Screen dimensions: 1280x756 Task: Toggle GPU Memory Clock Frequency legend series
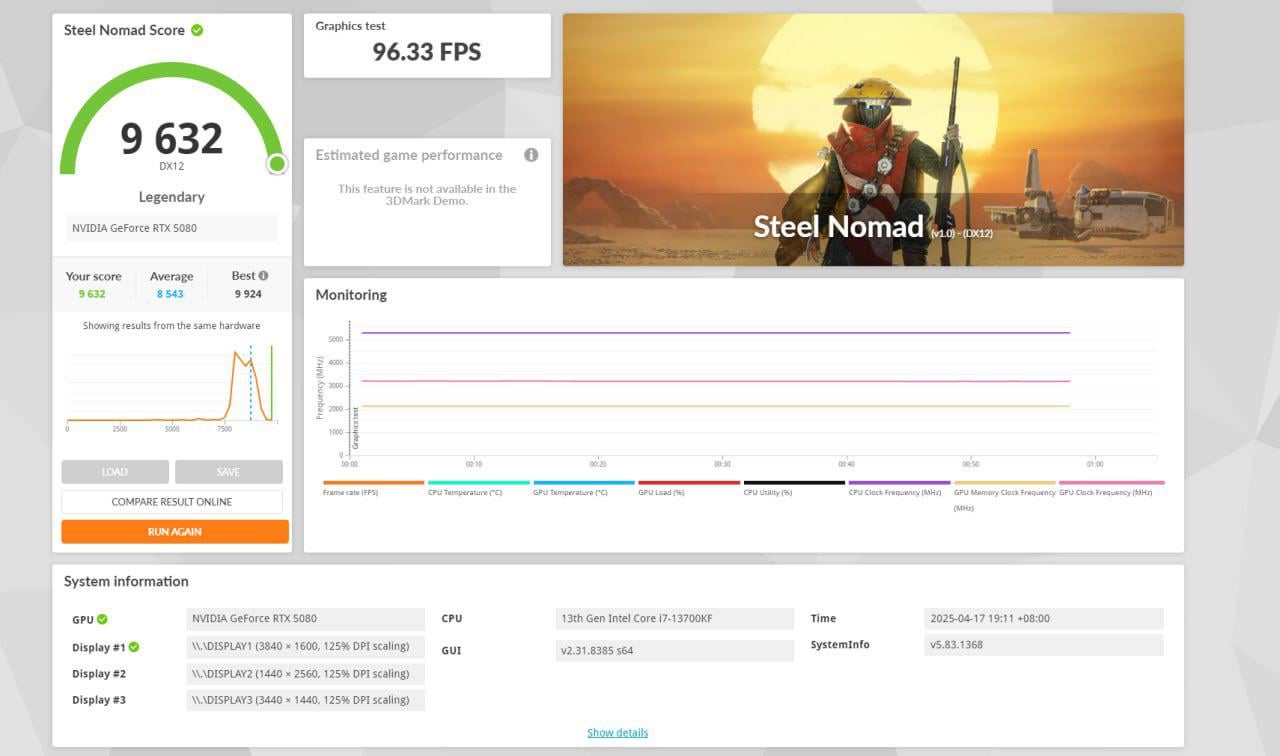tap(1004, 495)
